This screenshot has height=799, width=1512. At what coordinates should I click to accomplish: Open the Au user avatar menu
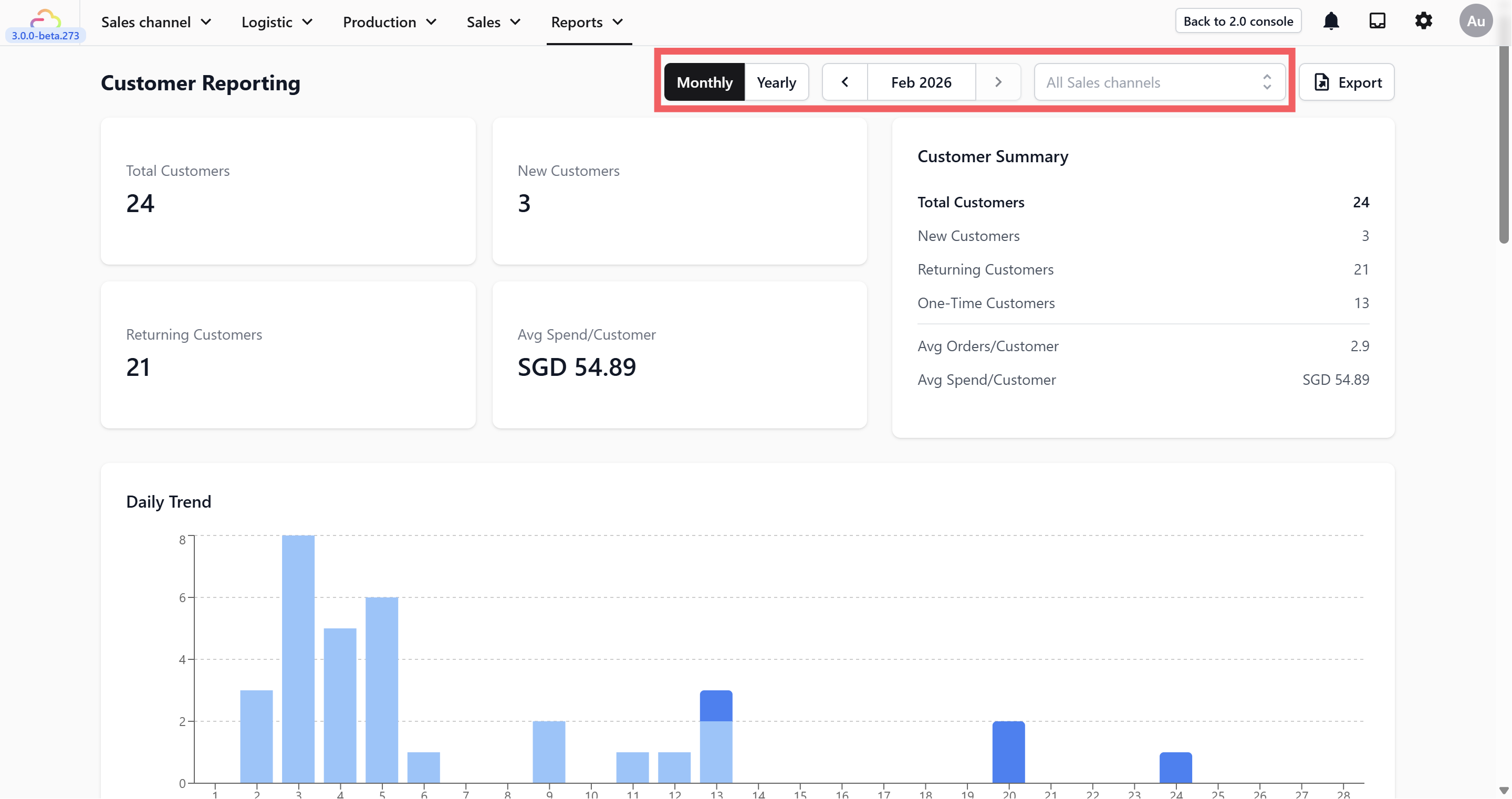point(1475,22)
